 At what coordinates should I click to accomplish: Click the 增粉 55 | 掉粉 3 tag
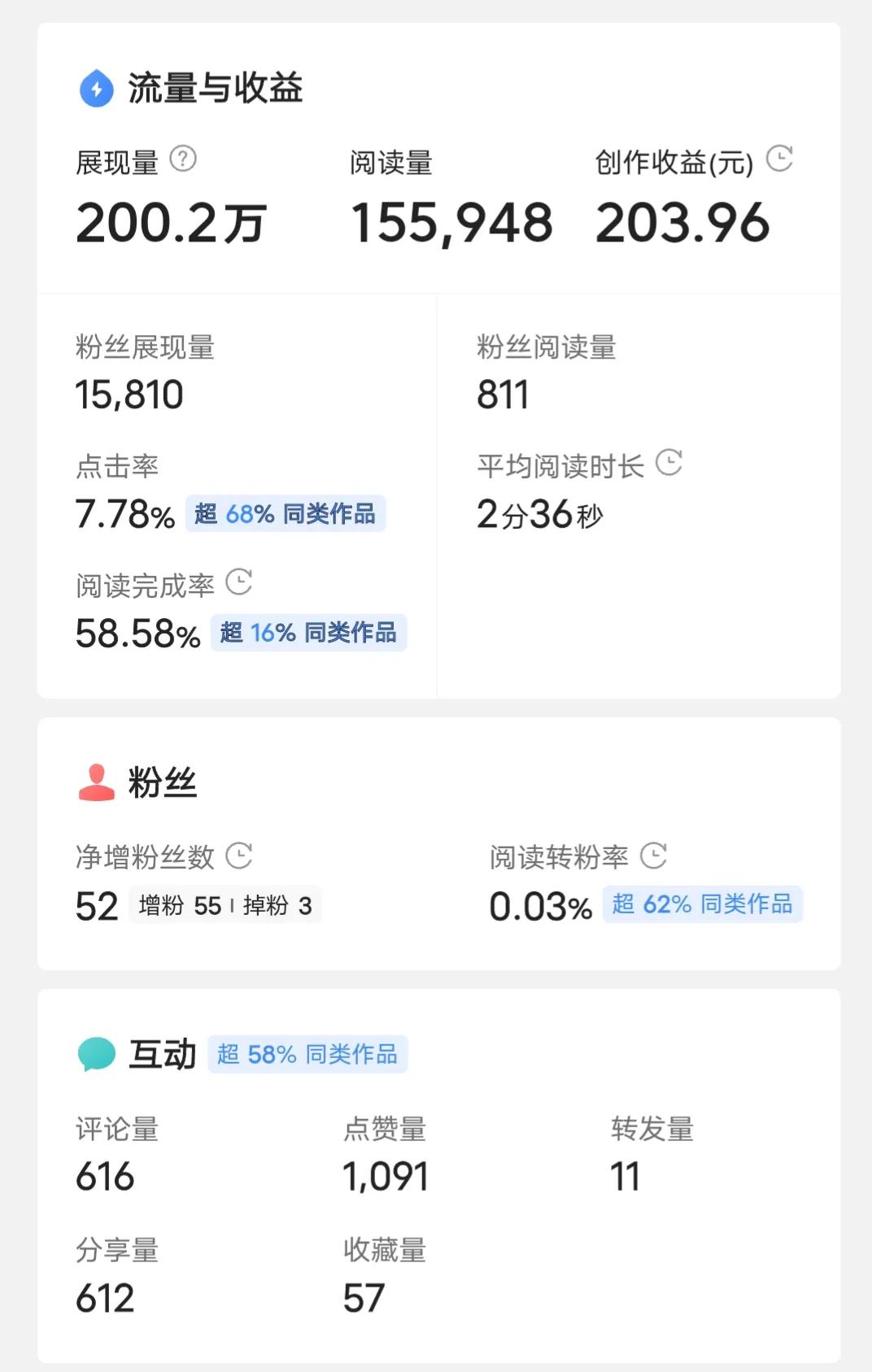[225, 905]
